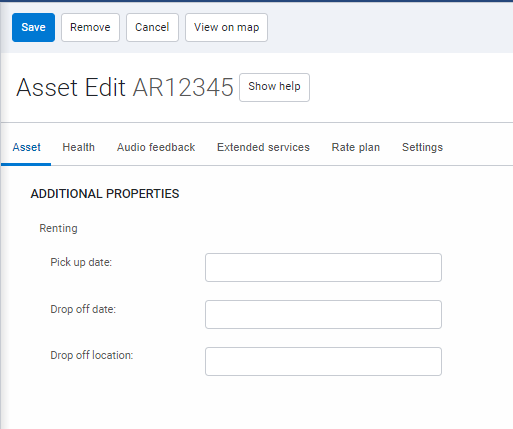Select the Drop off location field

323,361
